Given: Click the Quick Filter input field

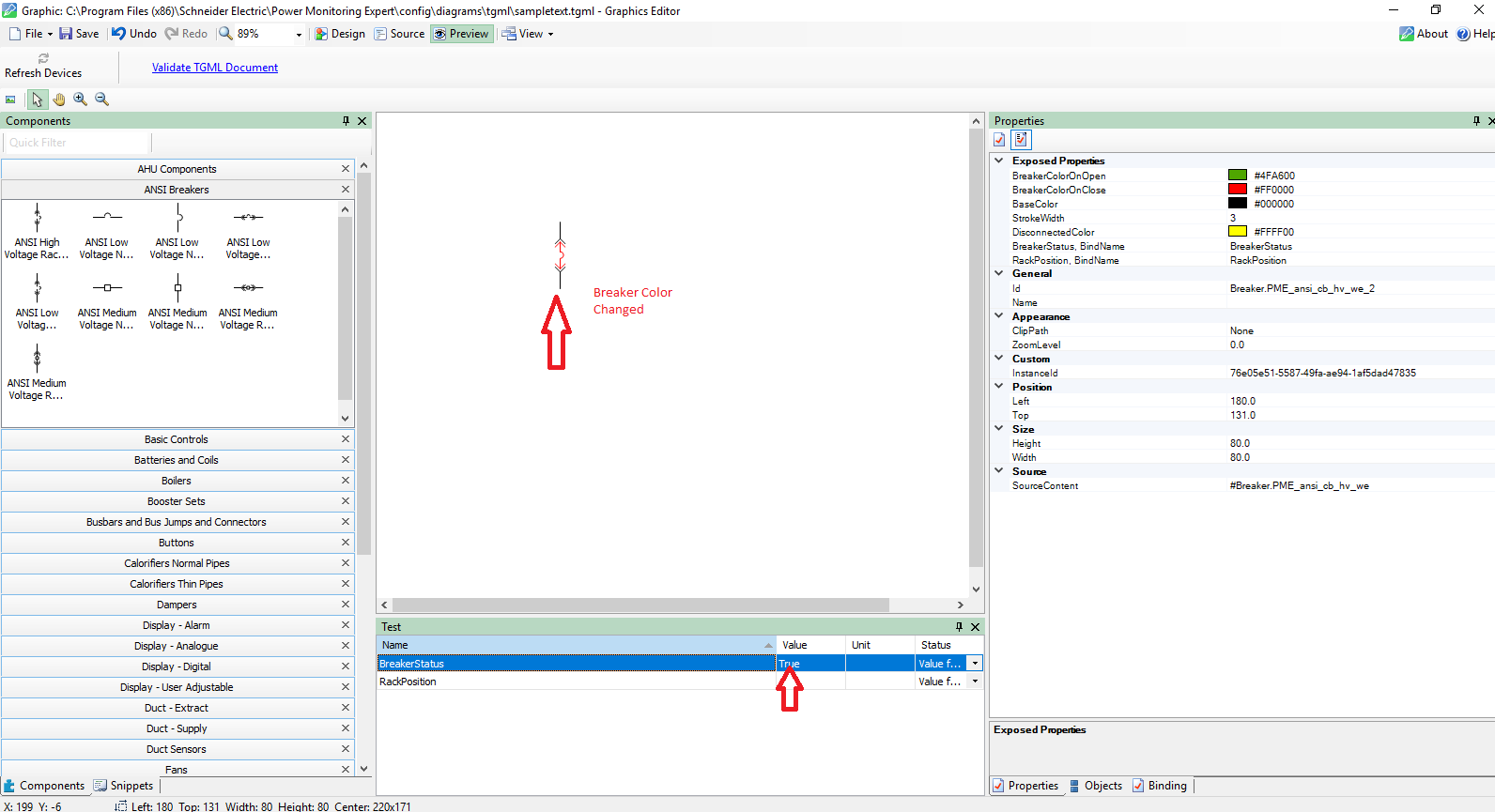Looking at the screenshot, I should click(x=77, y=143).
